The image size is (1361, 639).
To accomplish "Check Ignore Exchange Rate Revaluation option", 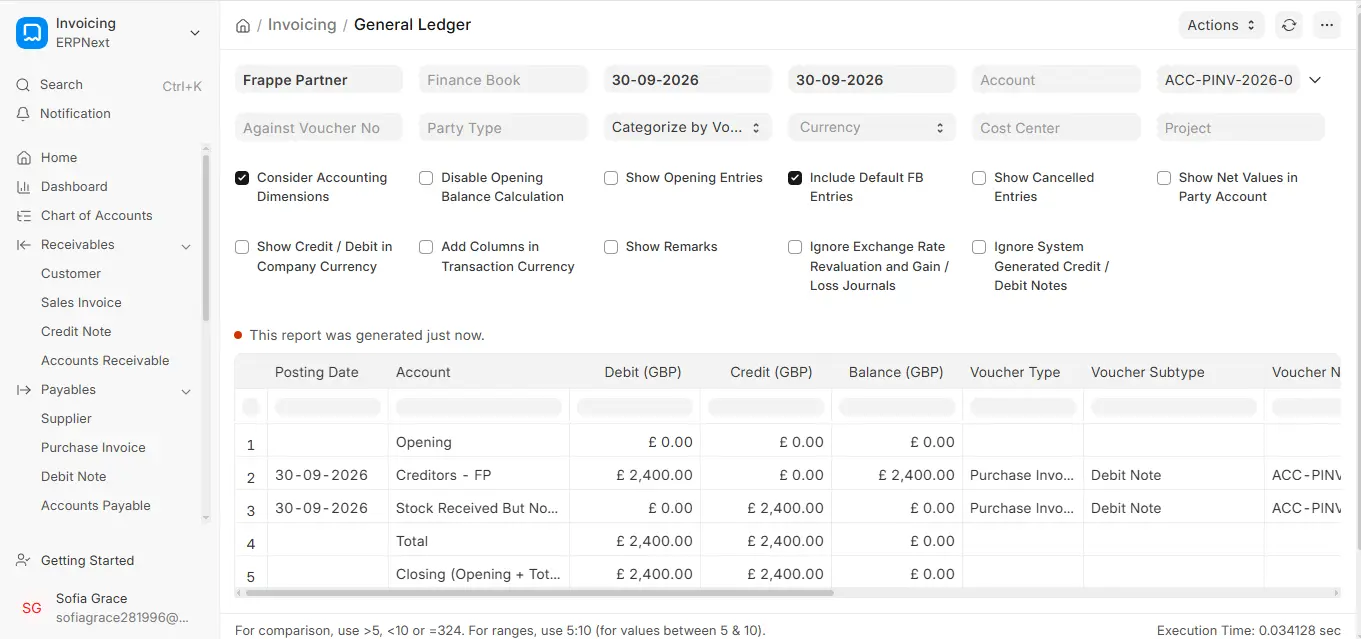I will point(795,247).
